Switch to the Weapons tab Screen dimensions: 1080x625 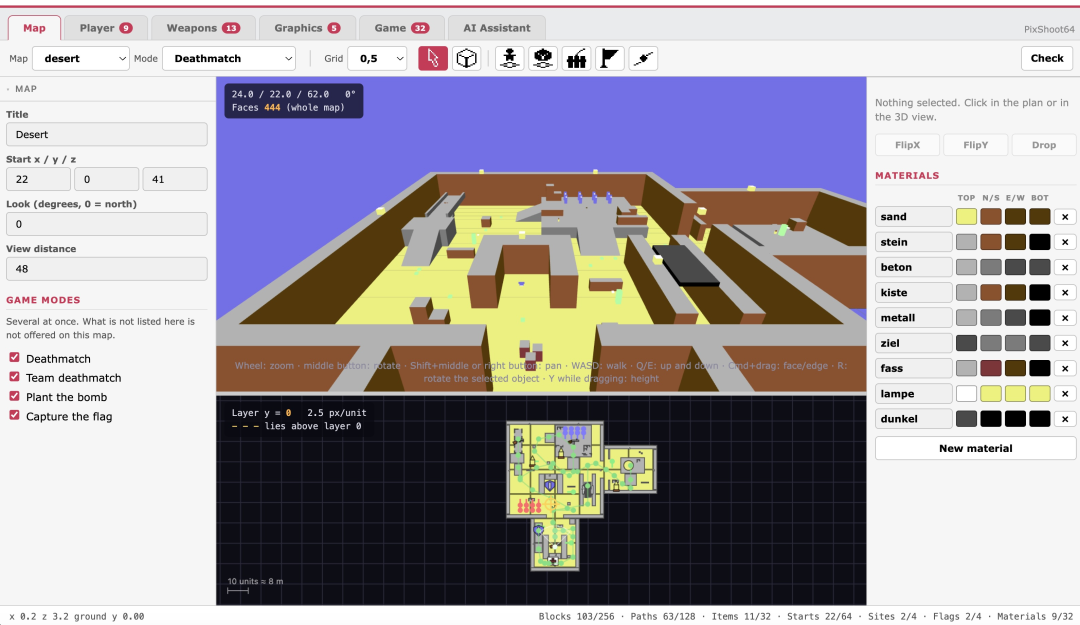tap(203, 28)
